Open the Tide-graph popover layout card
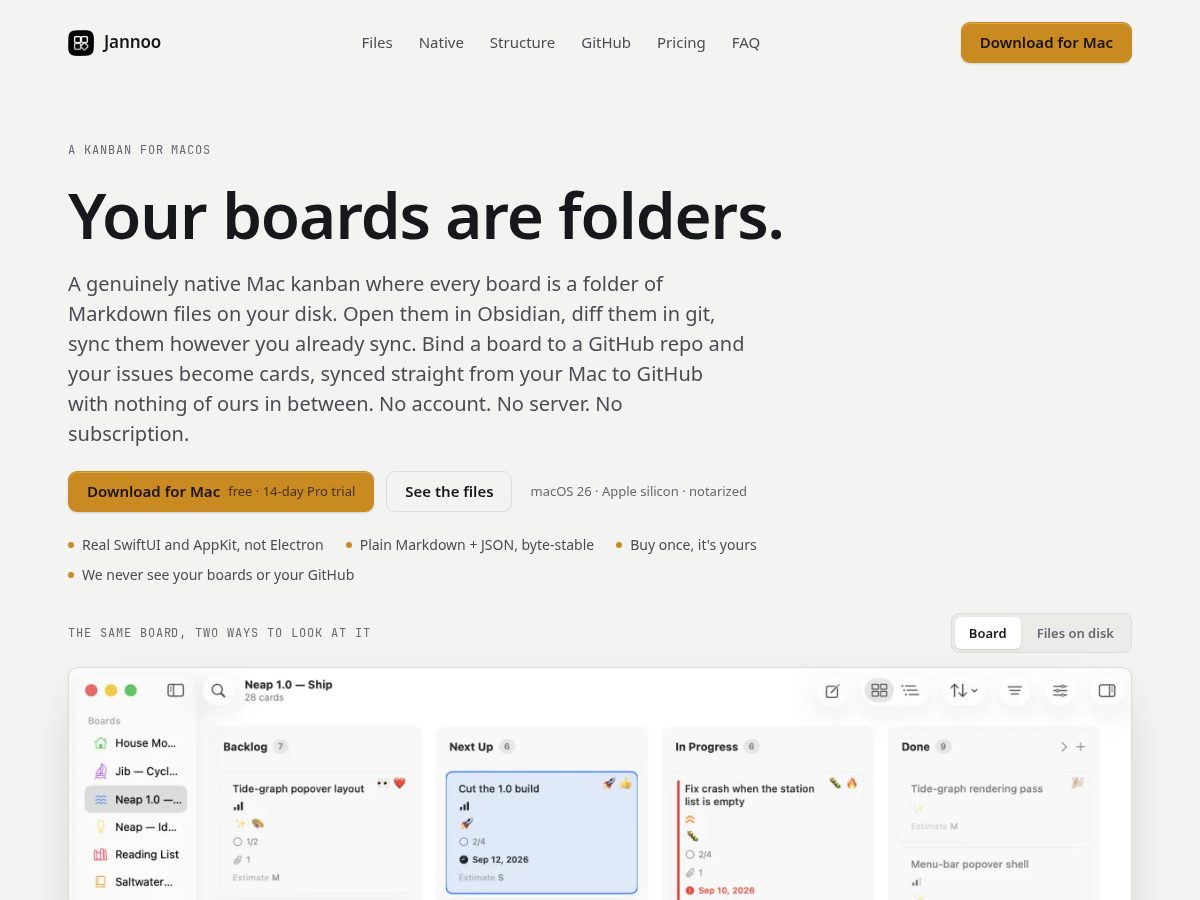This screenshot has height=900, width=1200. click(316, 832)
